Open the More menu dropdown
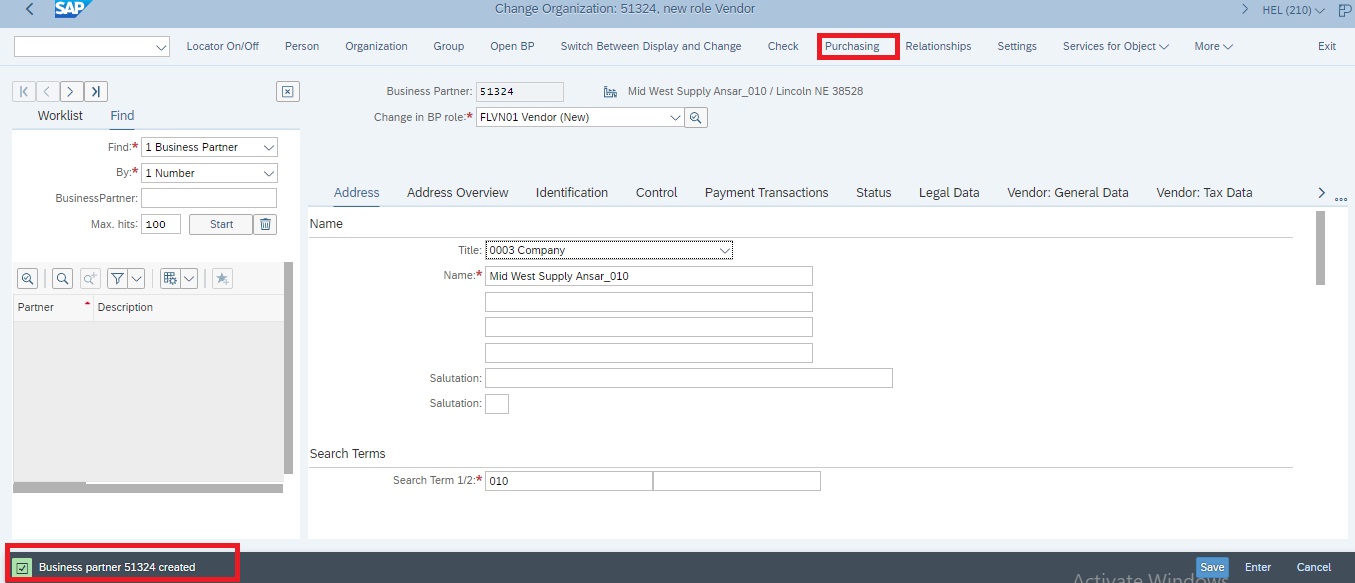This screenshot has height=583, width=1355. point(1212,46)
